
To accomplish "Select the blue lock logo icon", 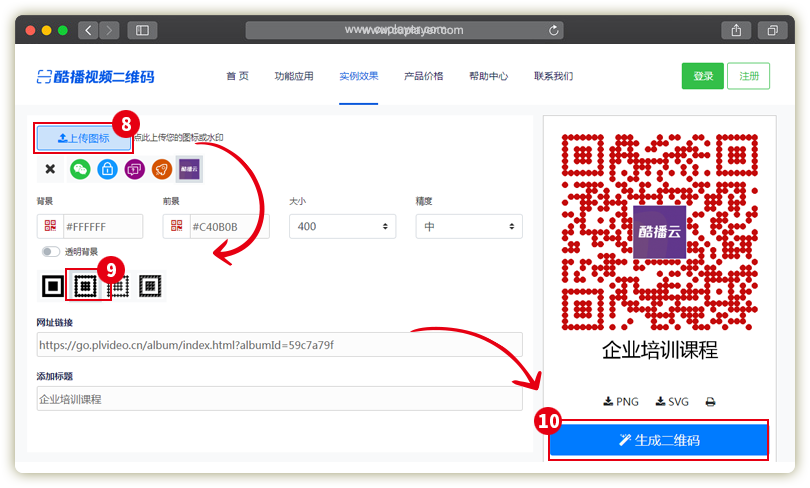I will [107, 170].
